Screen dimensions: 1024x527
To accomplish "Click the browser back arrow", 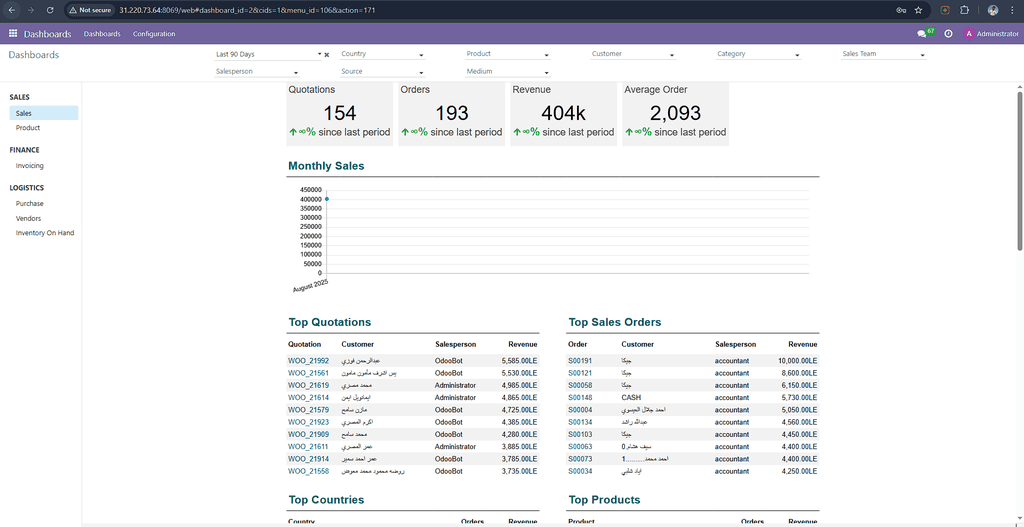I will coord(10,10).
